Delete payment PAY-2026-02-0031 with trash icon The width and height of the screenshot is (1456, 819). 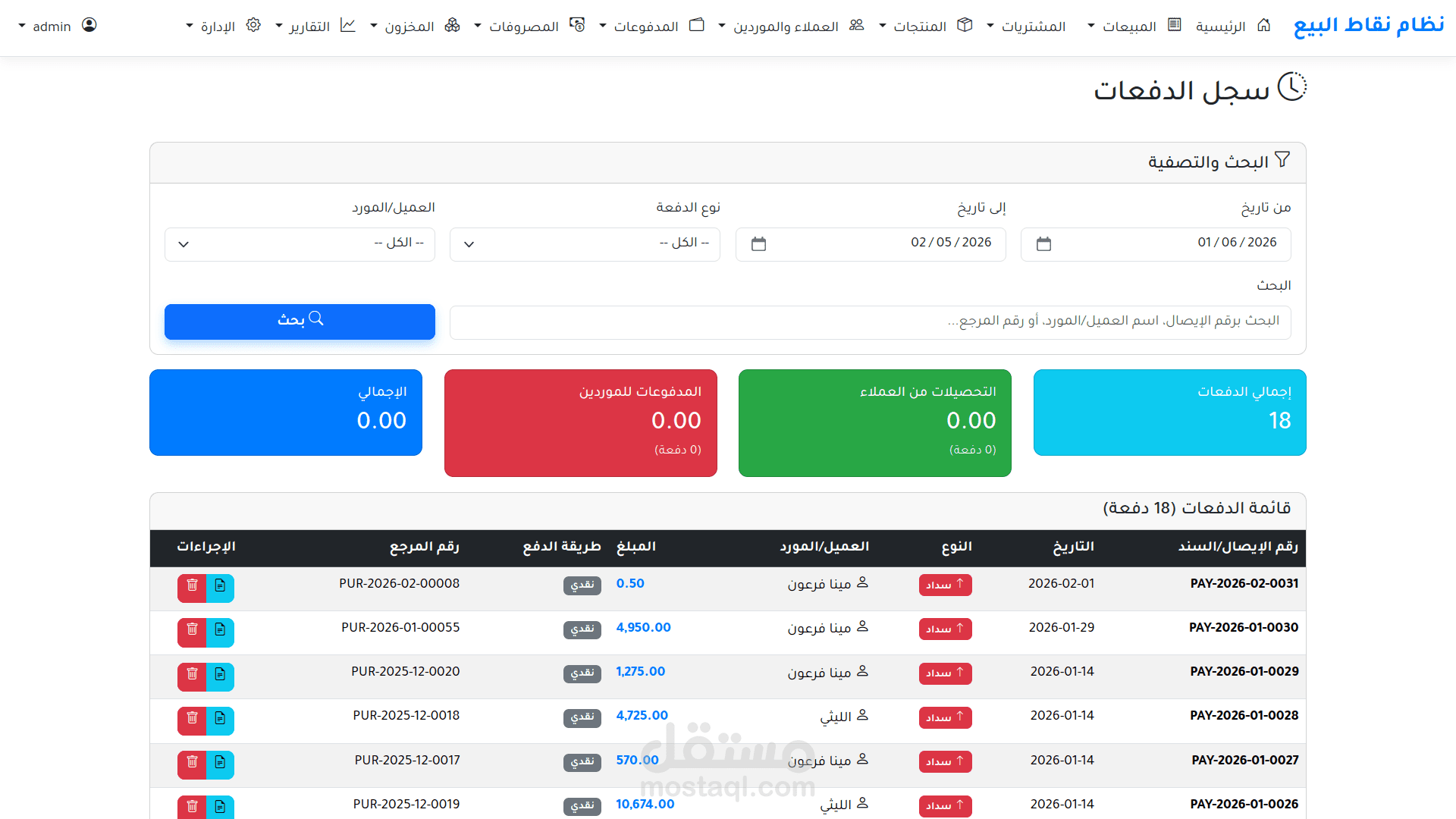click(192, 585)
